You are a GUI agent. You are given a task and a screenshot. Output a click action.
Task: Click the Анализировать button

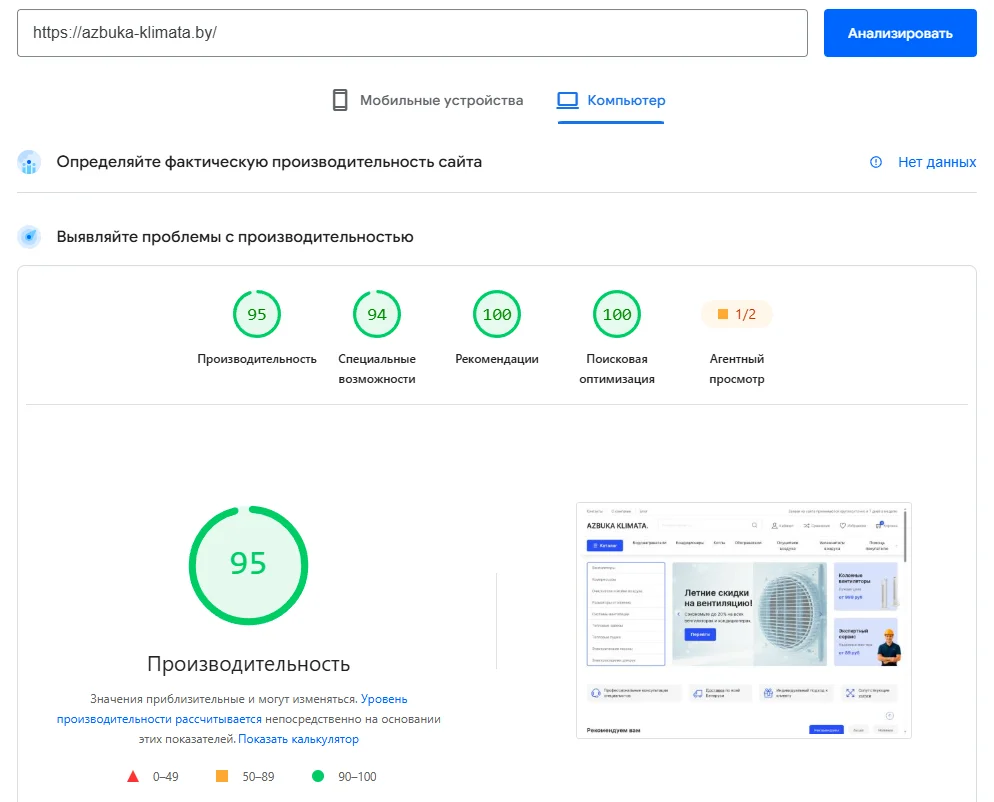pos(900,33)
